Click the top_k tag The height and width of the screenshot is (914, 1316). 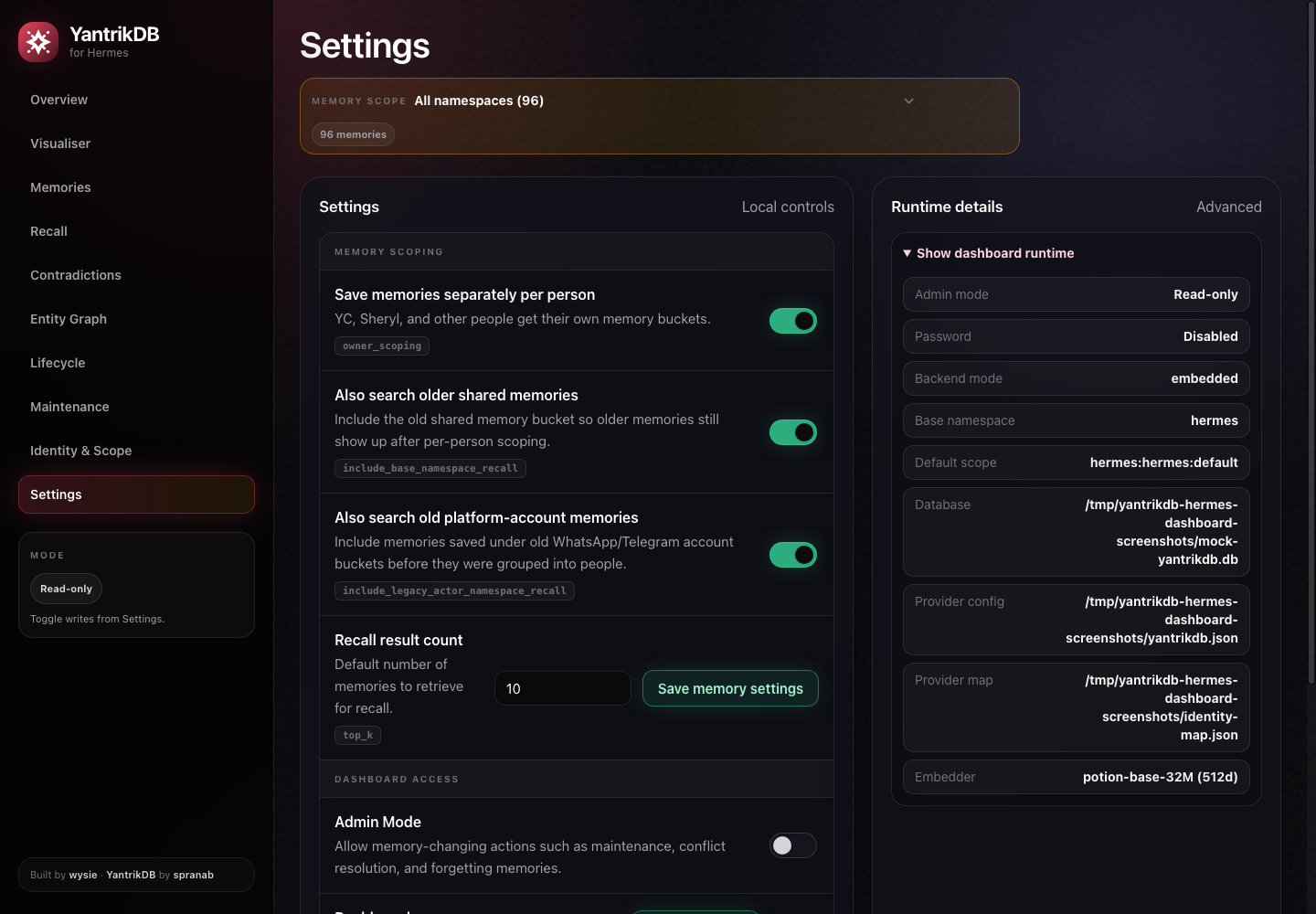tap(357, 735)
